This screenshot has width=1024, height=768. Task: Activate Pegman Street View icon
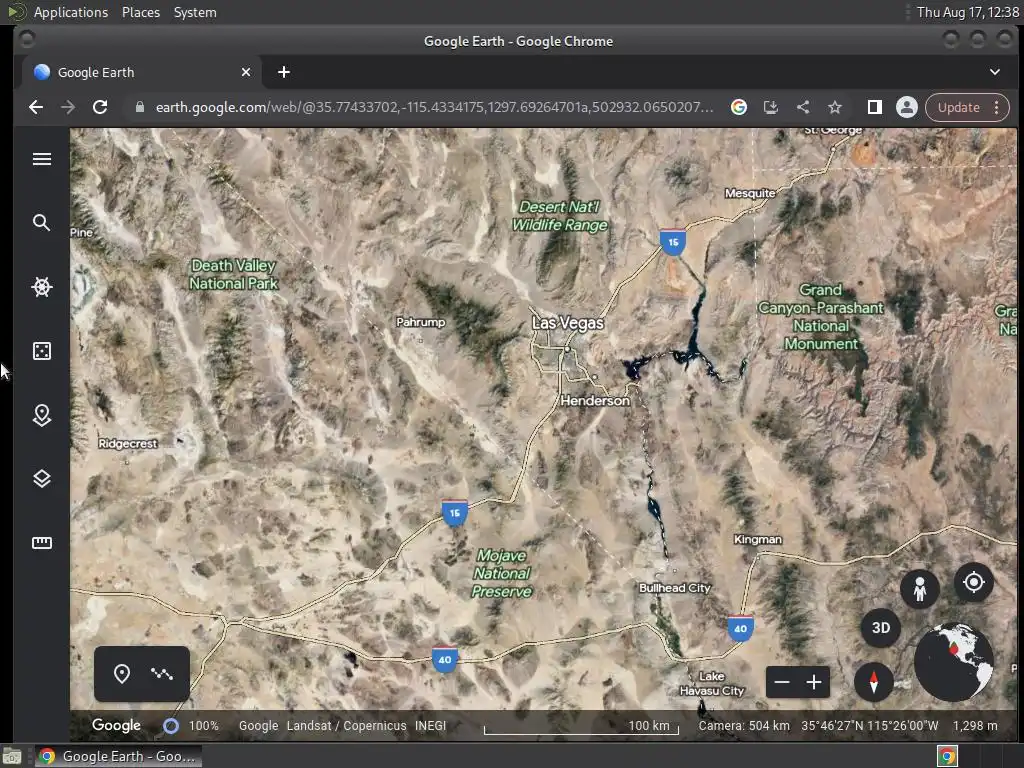tap(920, 588)
